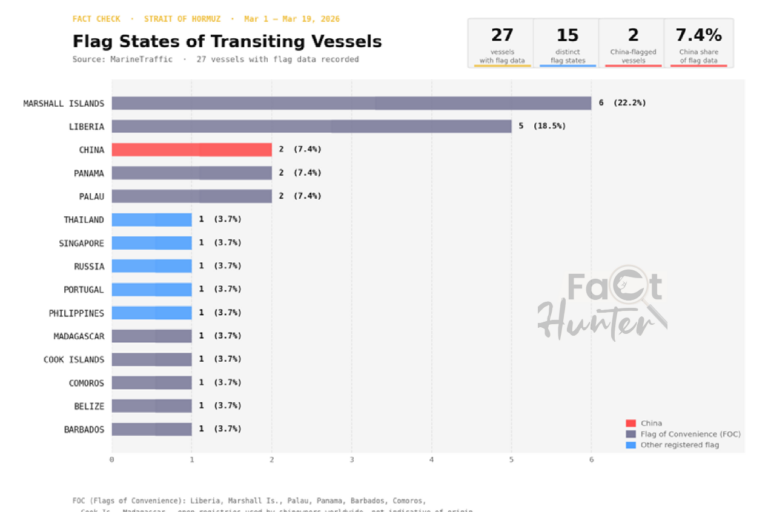The height and width of the screenshot is (512, 768).
Task: Select the Barbados bar
Action: click(151, 429)
